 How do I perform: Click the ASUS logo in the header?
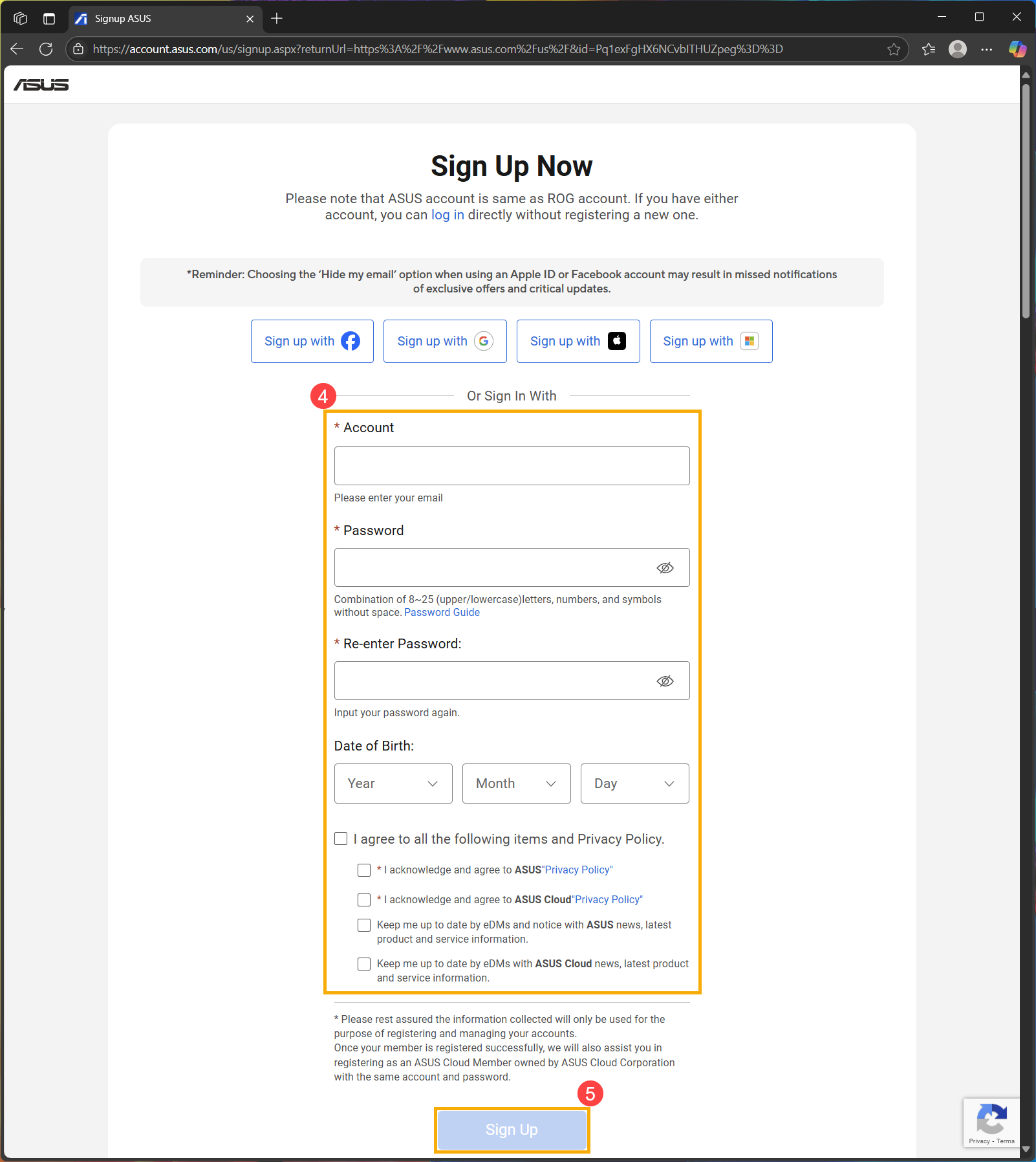pos(41,85)
